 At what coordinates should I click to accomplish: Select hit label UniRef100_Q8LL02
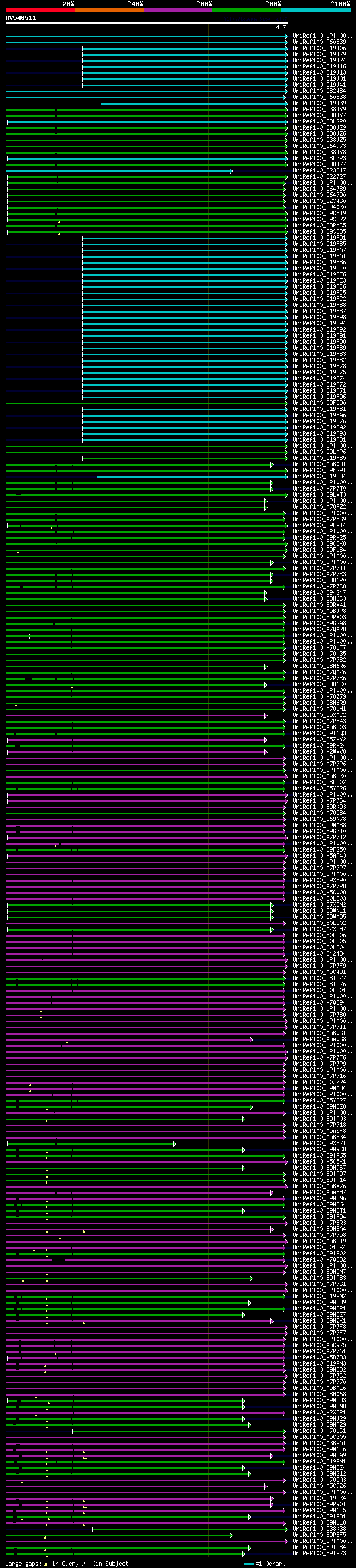[319, 783]
